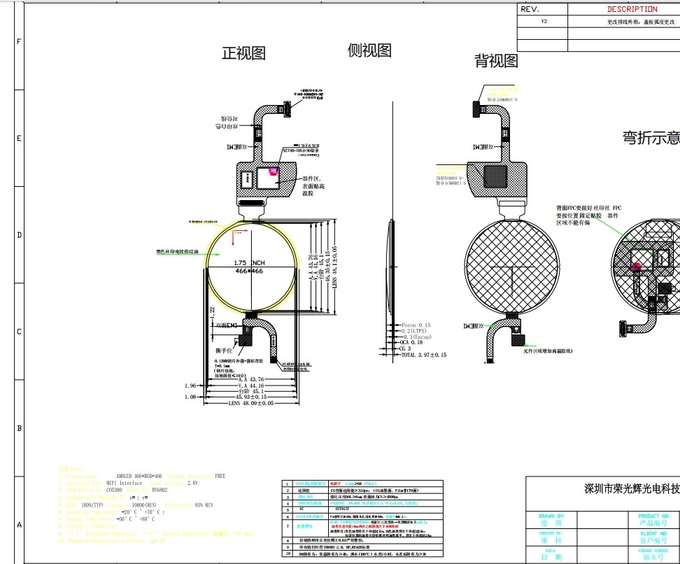Click the 1.96 dimension value
680x564 pixels.
pyautogui.click(x=190, y=385)
